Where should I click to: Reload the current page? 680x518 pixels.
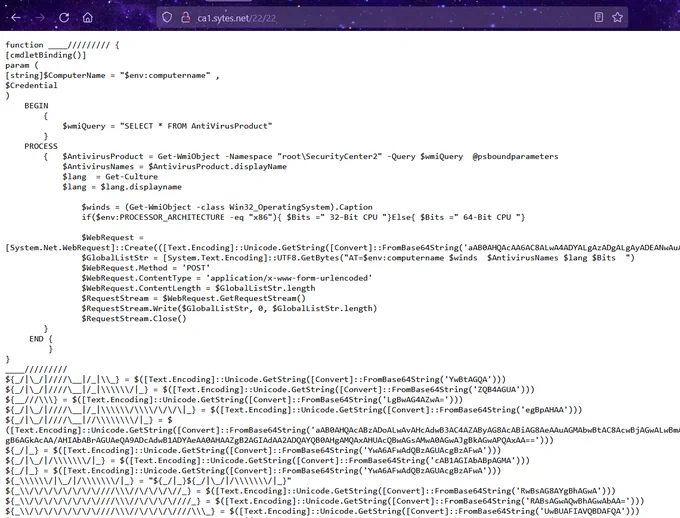tap(64, 18)
